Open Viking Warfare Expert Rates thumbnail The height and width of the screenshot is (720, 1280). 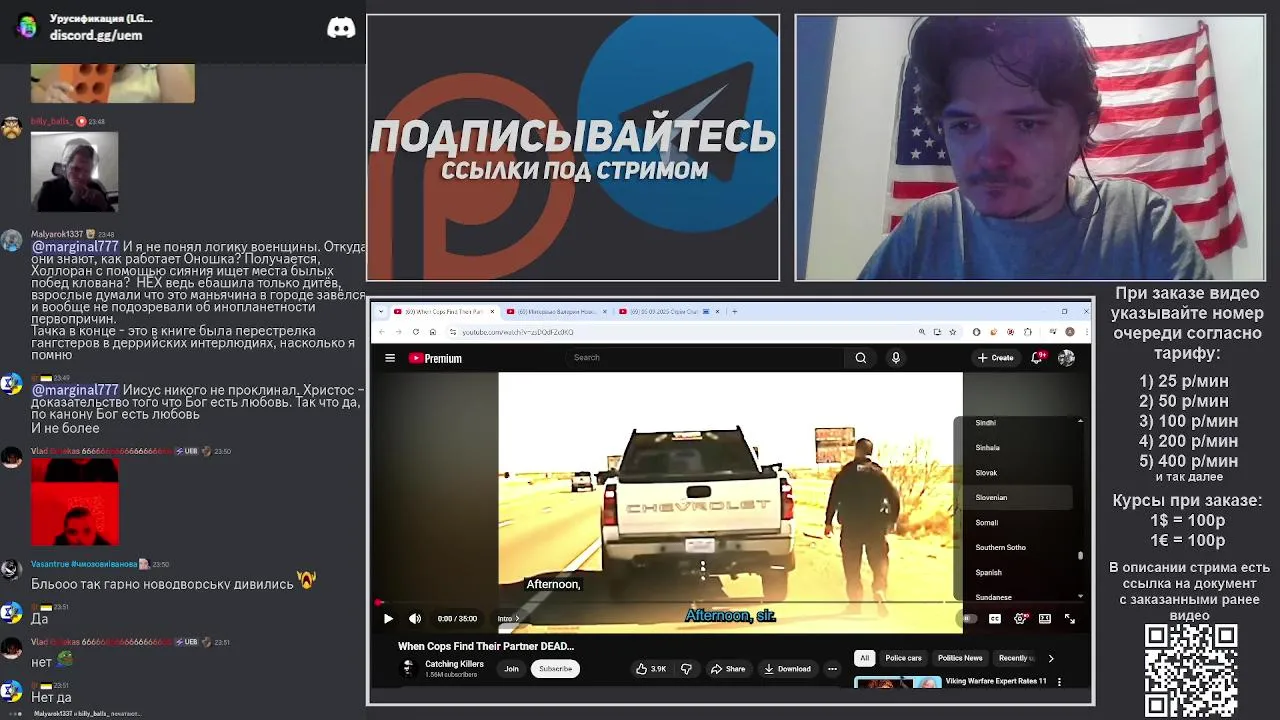(x=898, y=683)
